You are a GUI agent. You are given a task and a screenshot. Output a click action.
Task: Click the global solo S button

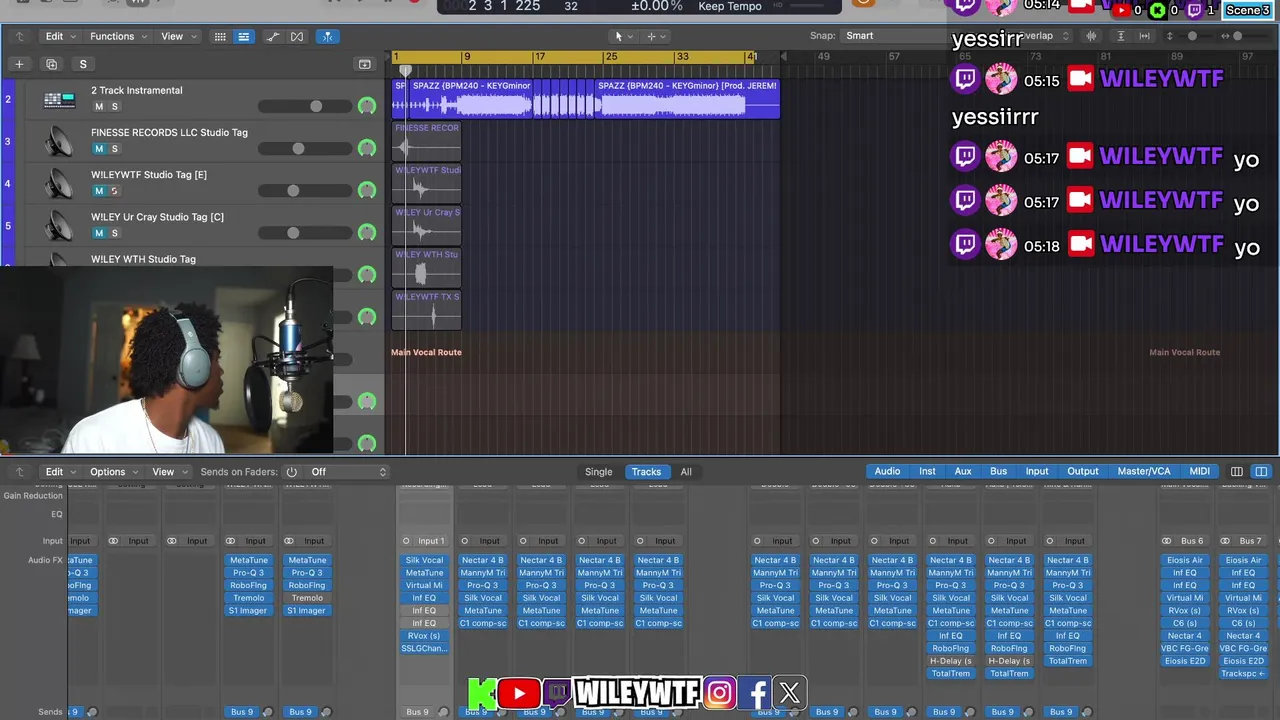83,64
